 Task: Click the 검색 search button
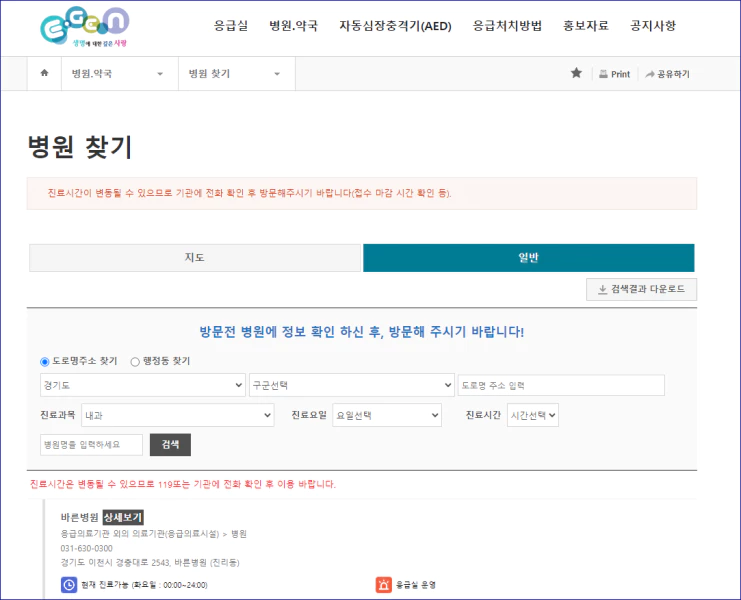(x=170, y=445)
